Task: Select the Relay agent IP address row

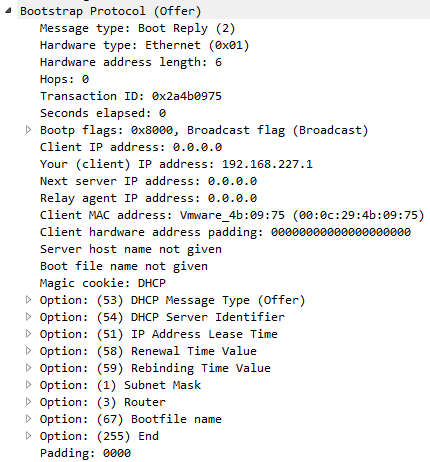Action: pos(148,198)
